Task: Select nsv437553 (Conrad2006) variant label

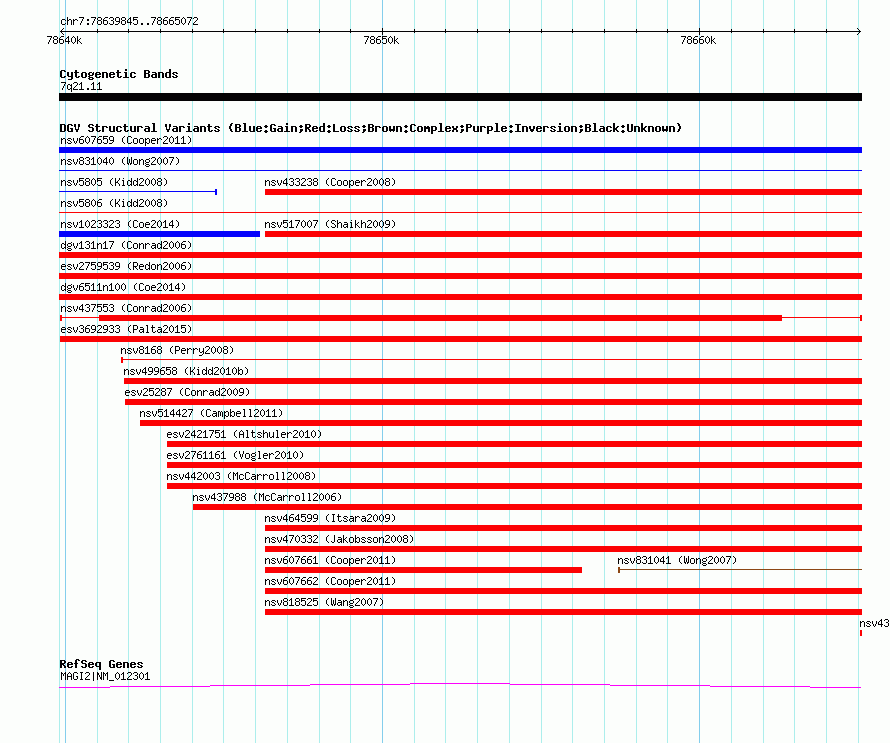Action: [126, 308]
